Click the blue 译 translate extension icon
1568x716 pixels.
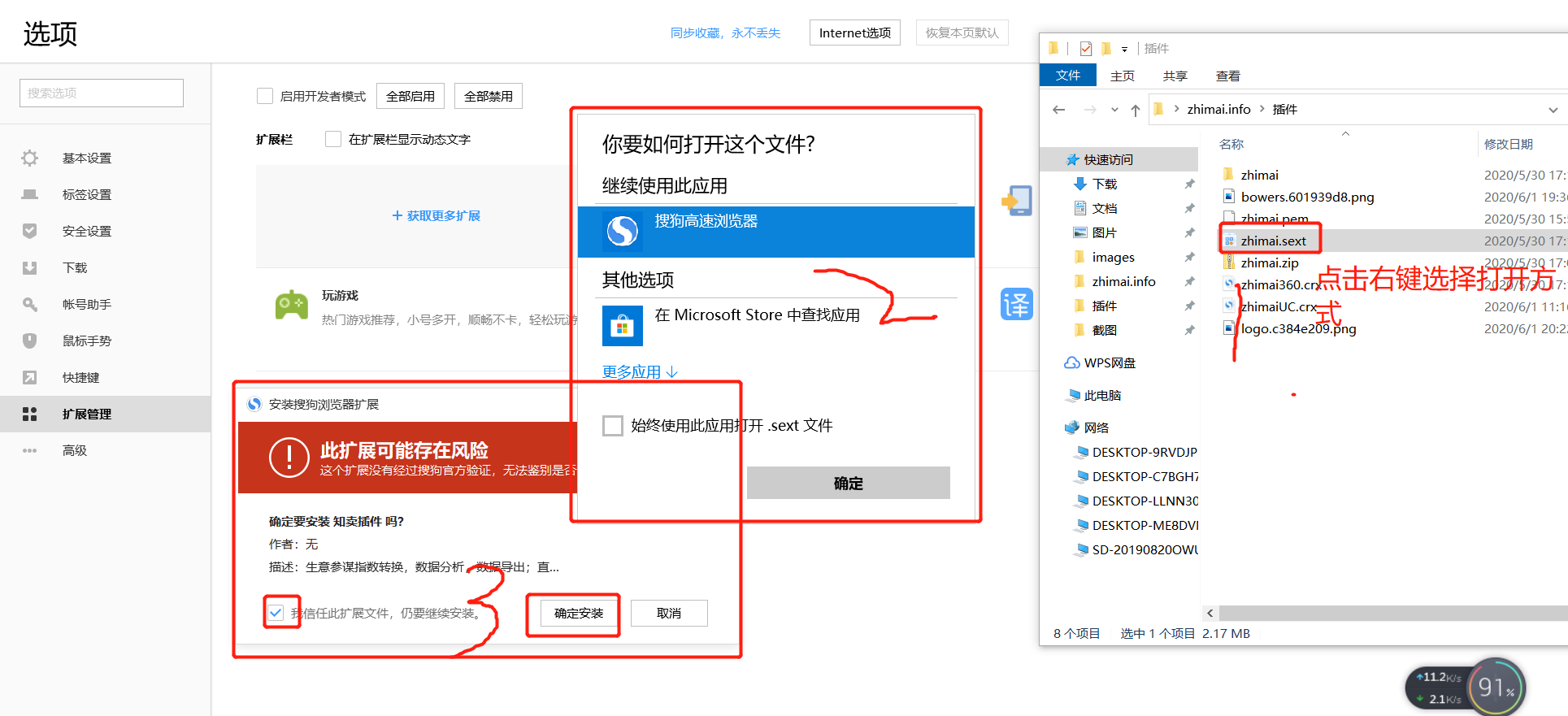(x=1017, y=304)
